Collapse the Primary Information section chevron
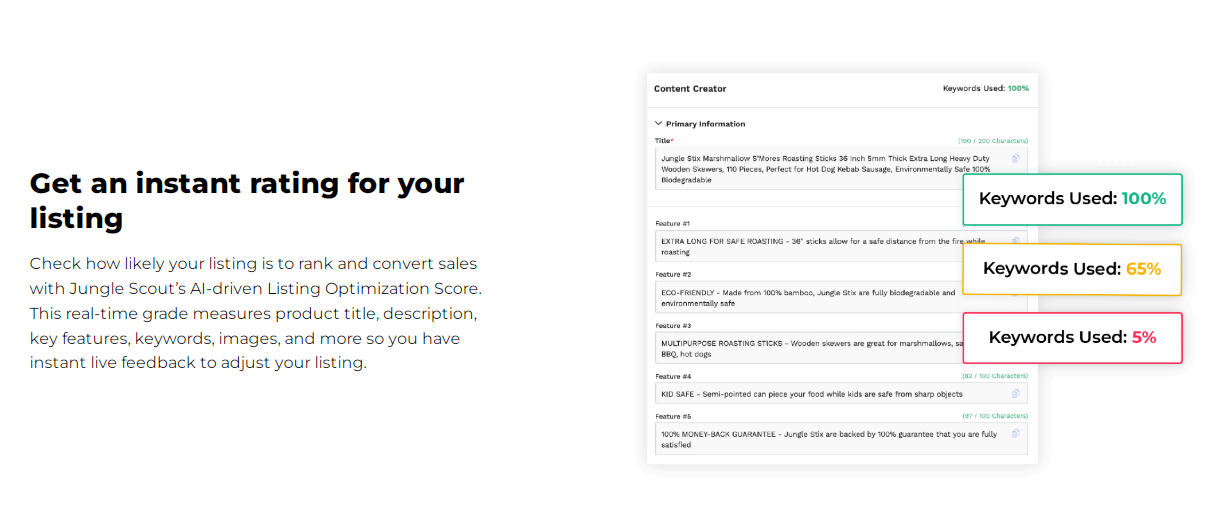1216x525 pixels. coord(659,124)
